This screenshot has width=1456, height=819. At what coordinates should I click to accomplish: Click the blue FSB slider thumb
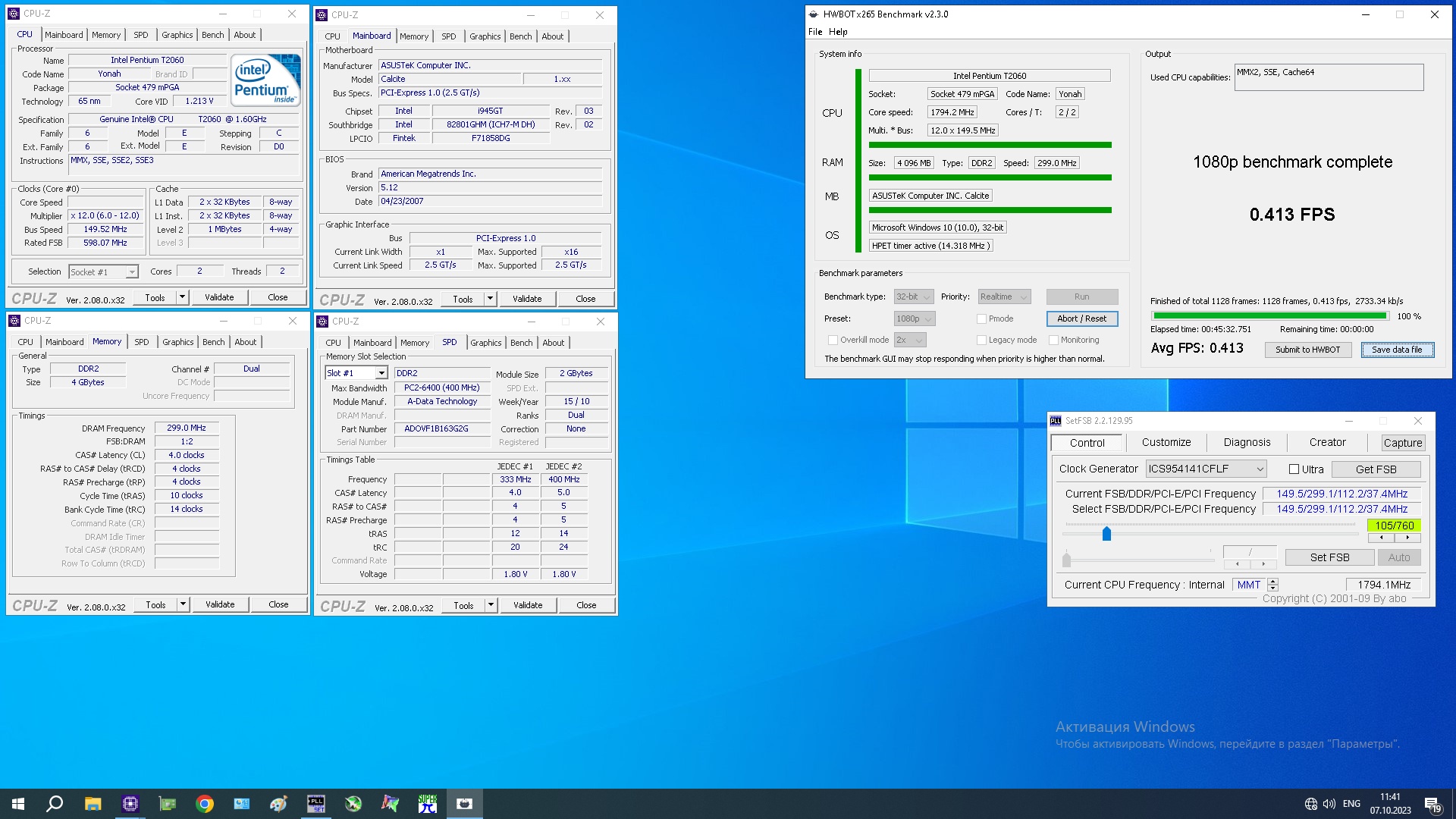(x=1106, y=534)
